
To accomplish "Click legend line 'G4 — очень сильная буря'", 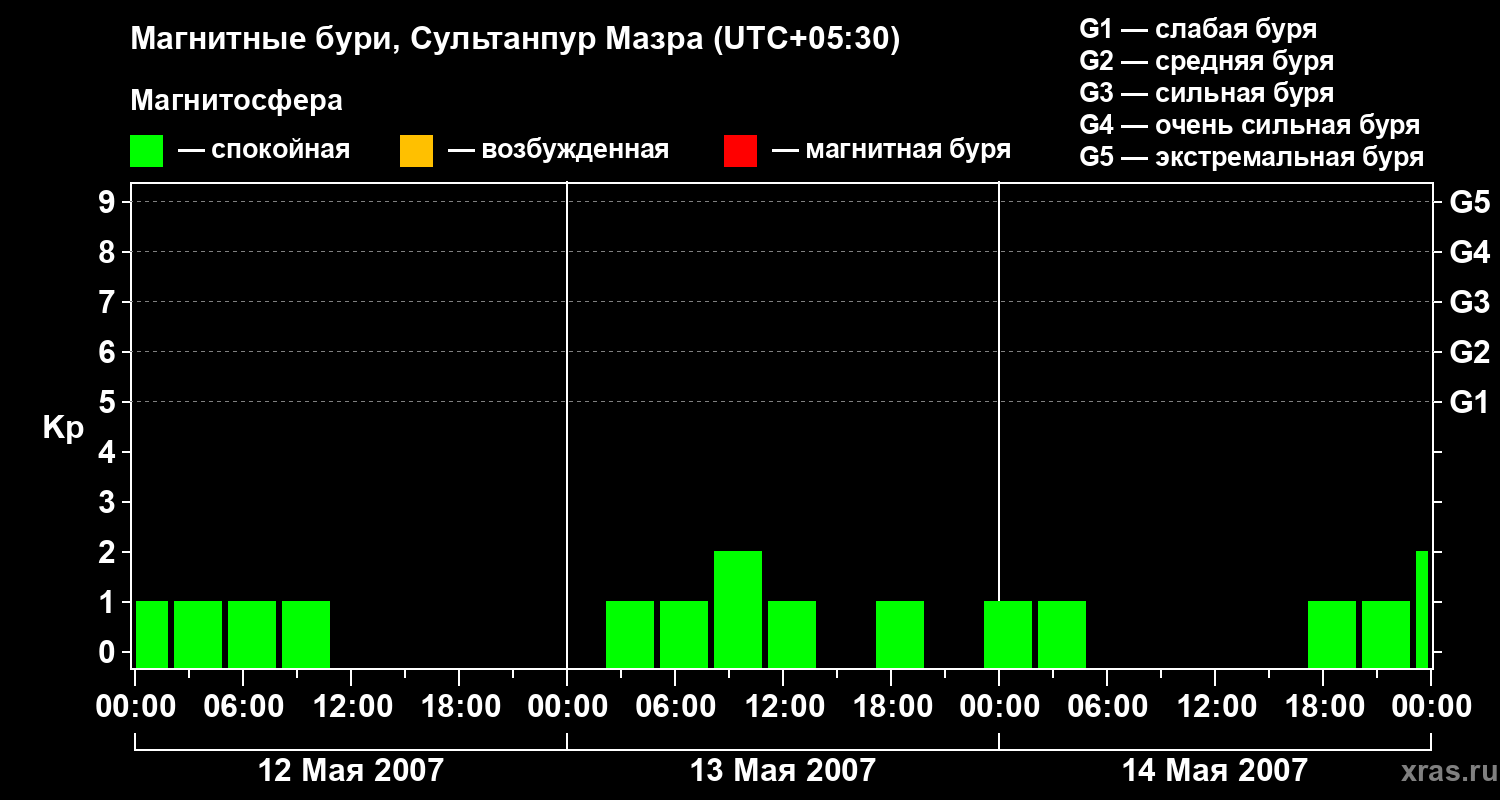I will (x=1250, y=125).
